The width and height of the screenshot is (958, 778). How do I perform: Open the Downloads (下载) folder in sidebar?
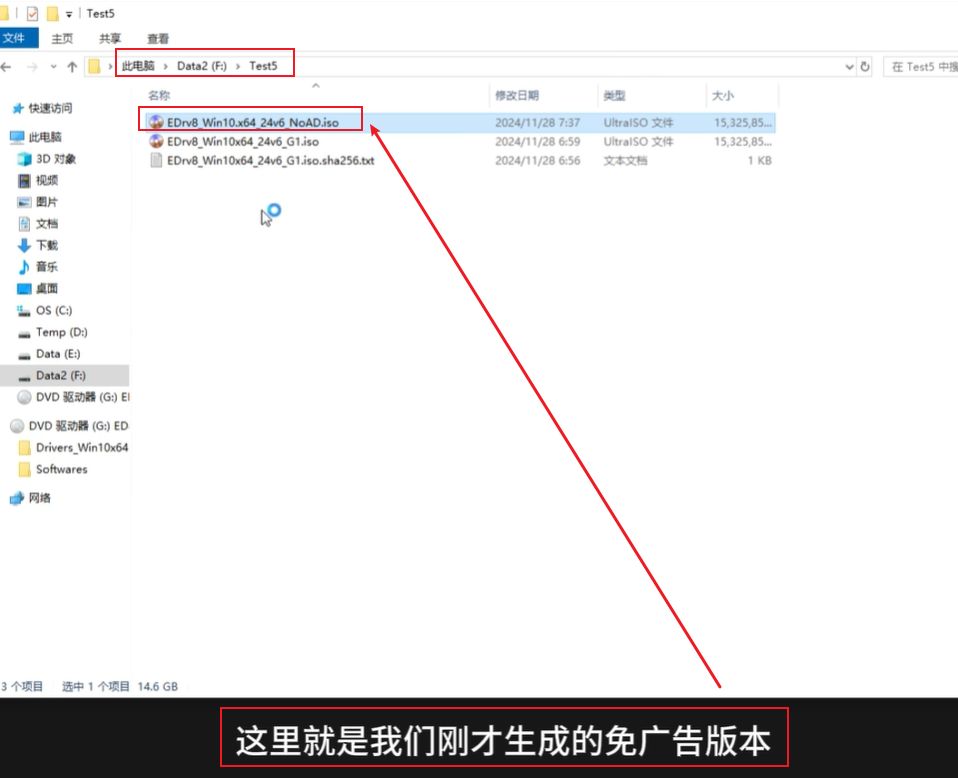coord(46,245)
